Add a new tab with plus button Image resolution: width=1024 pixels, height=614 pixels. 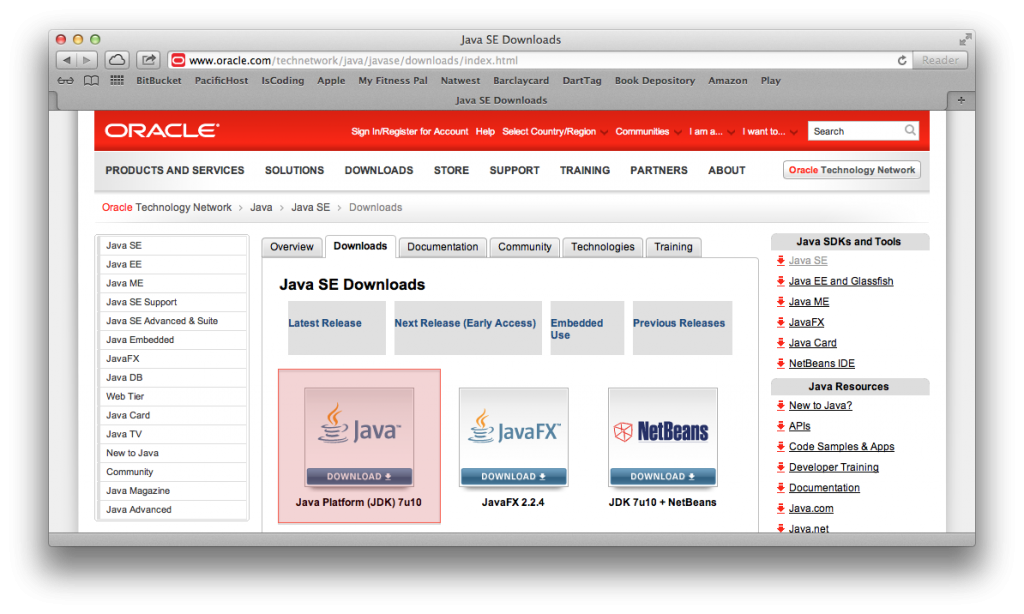[961, 100]
